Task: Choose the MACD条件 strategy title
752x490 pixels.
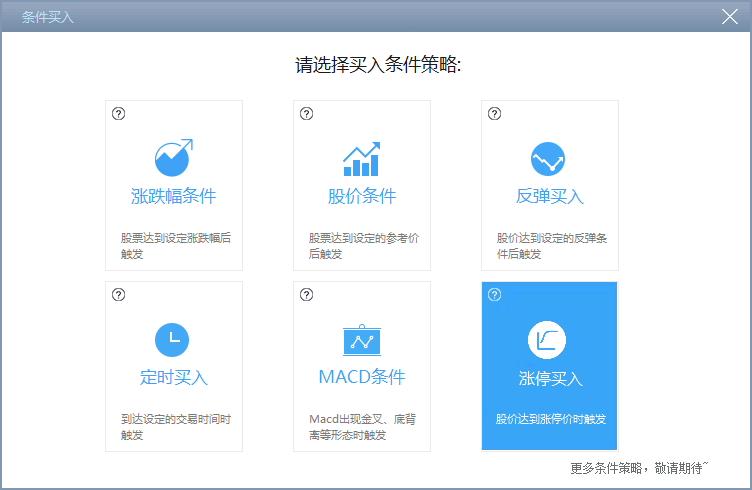Action: (x=362, y=377)
